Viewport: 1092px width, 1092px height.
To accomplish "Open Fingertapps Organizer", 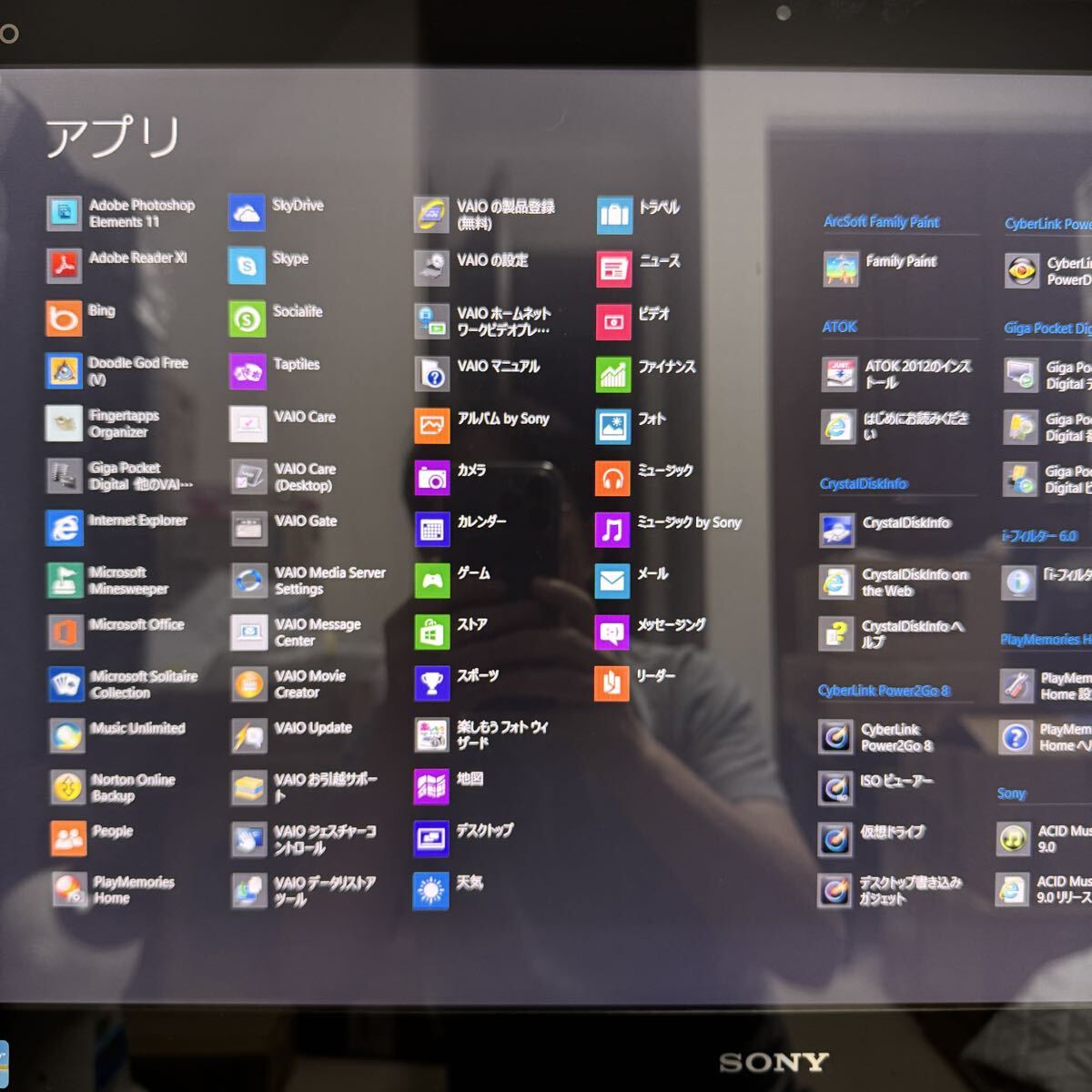I will click(103, 423).
